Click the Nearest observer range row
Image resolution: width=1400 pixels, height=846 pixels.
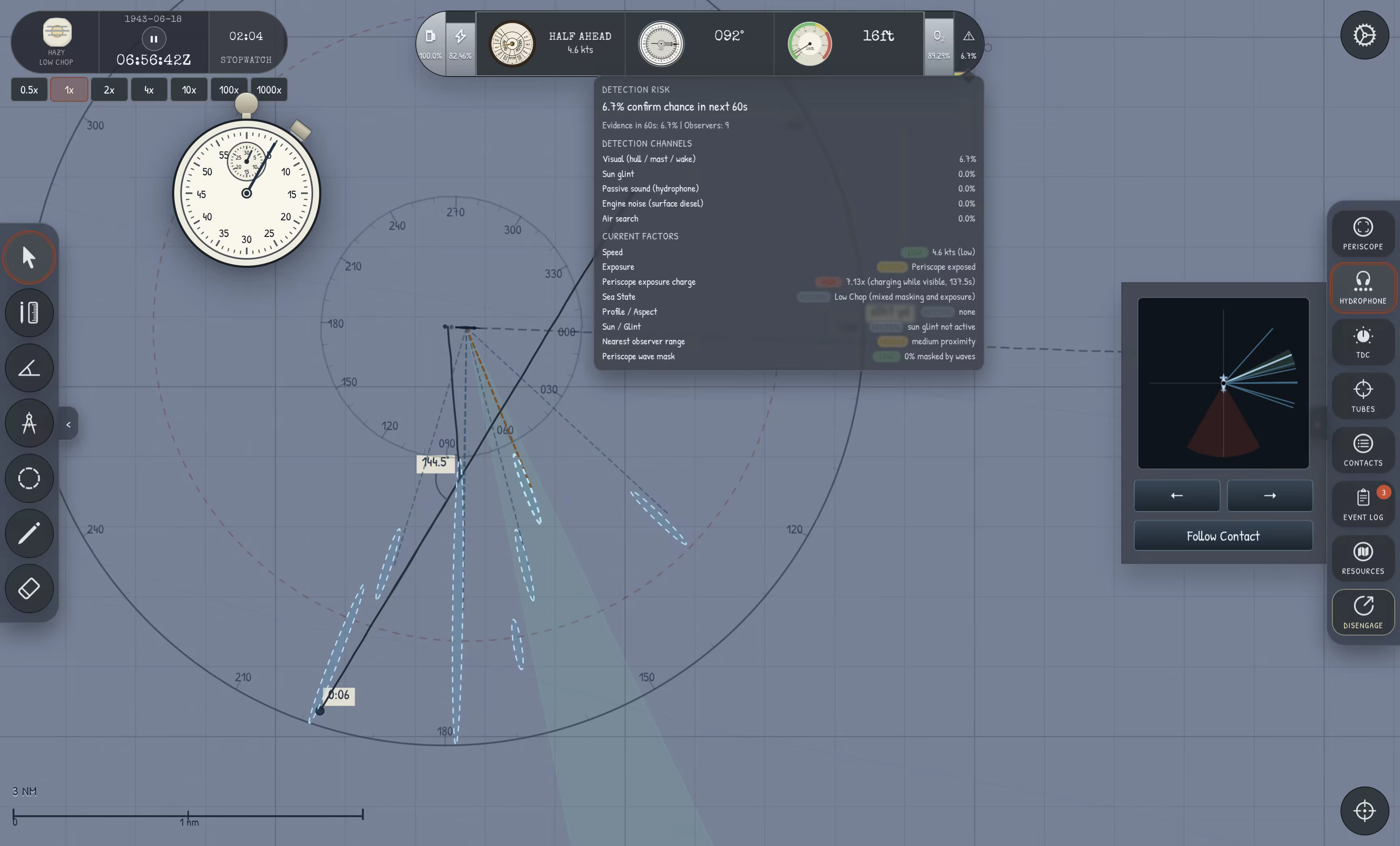(x=789, y=342)
